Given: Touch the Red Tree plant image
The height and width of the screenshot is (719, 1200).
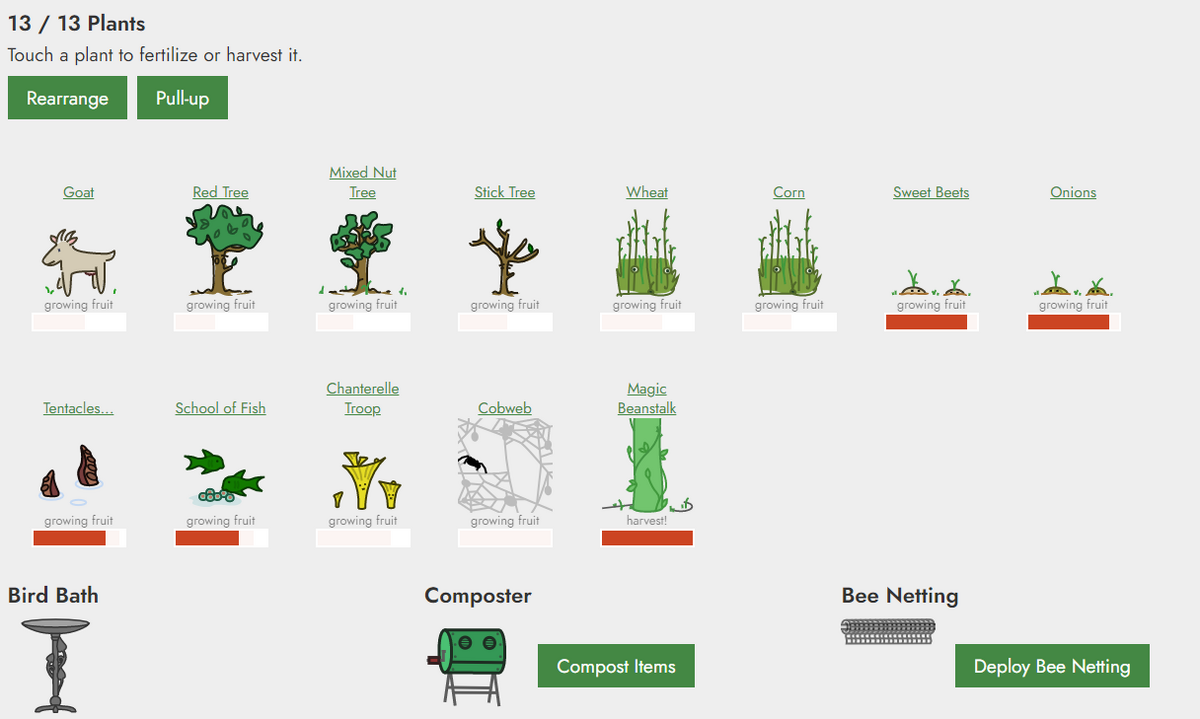Looking at the screenshot, I should pos(221,249).
